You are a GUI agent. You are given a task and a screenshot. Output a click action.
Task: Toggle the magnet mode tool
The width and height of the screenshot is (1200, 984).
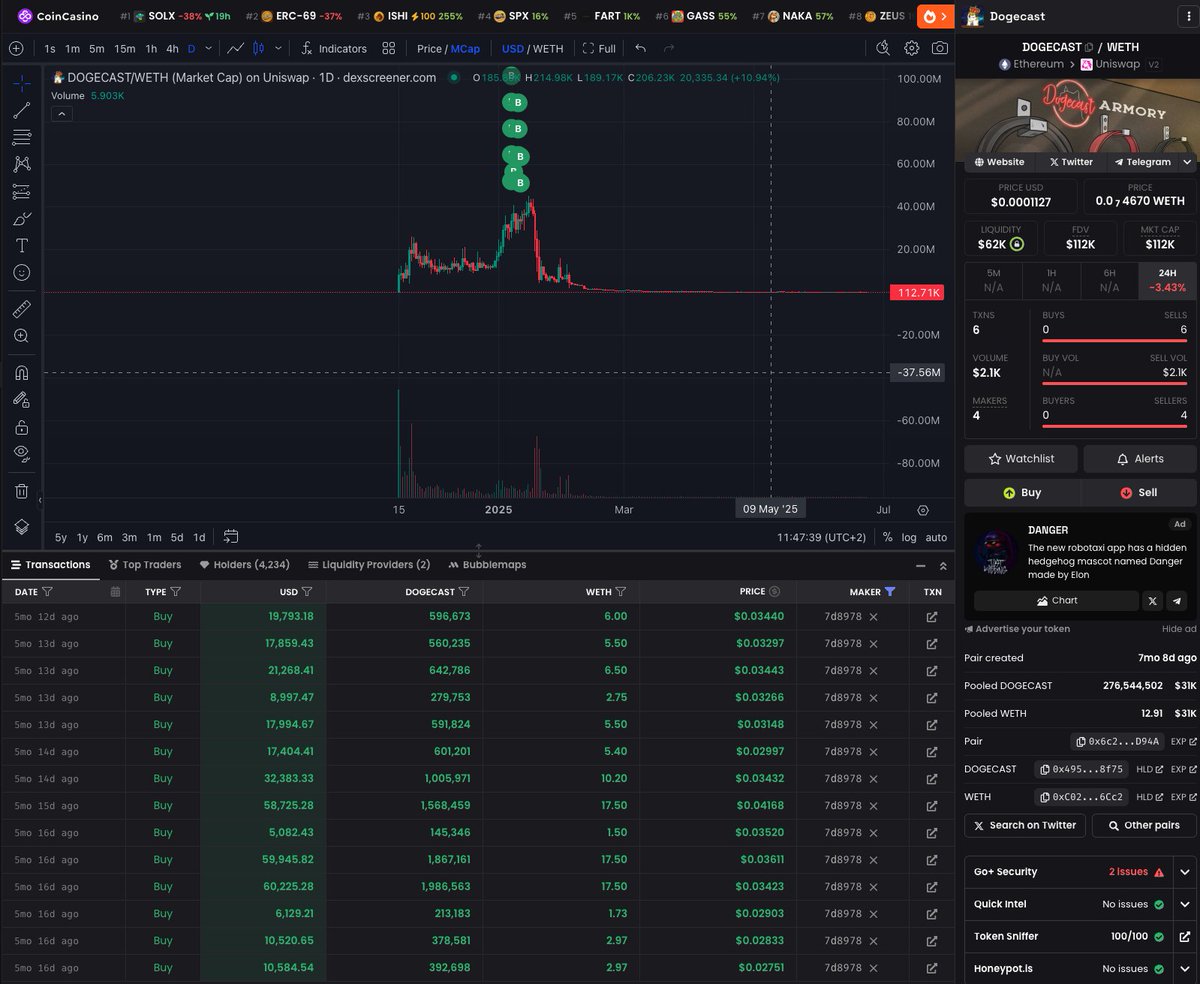pos(21,372)
